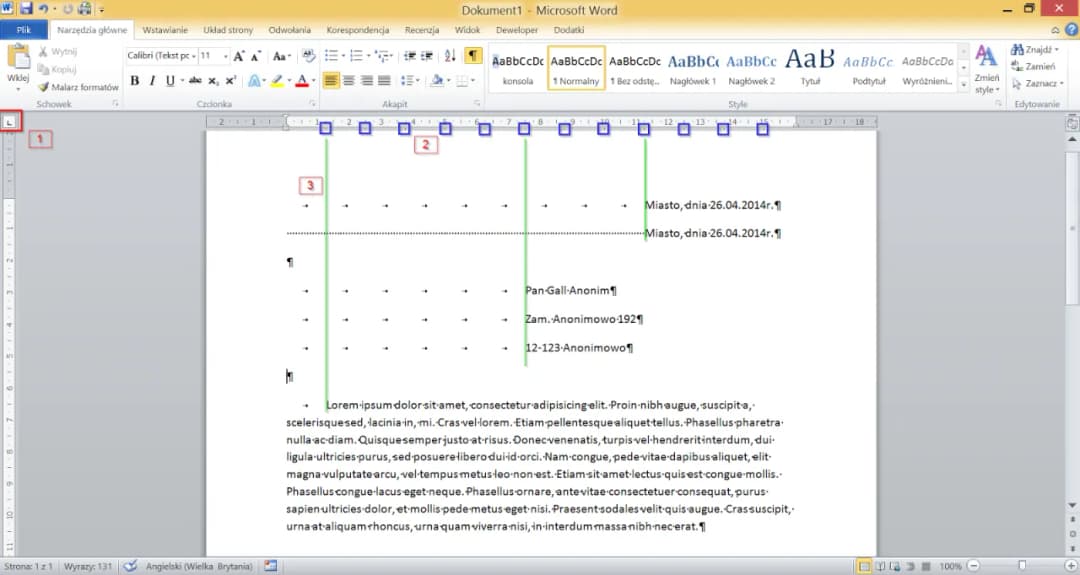Image resolution: width=1080 pixels, height=575 pixels.
Task: Click the grow font size icon
Action: coord(240,56)
